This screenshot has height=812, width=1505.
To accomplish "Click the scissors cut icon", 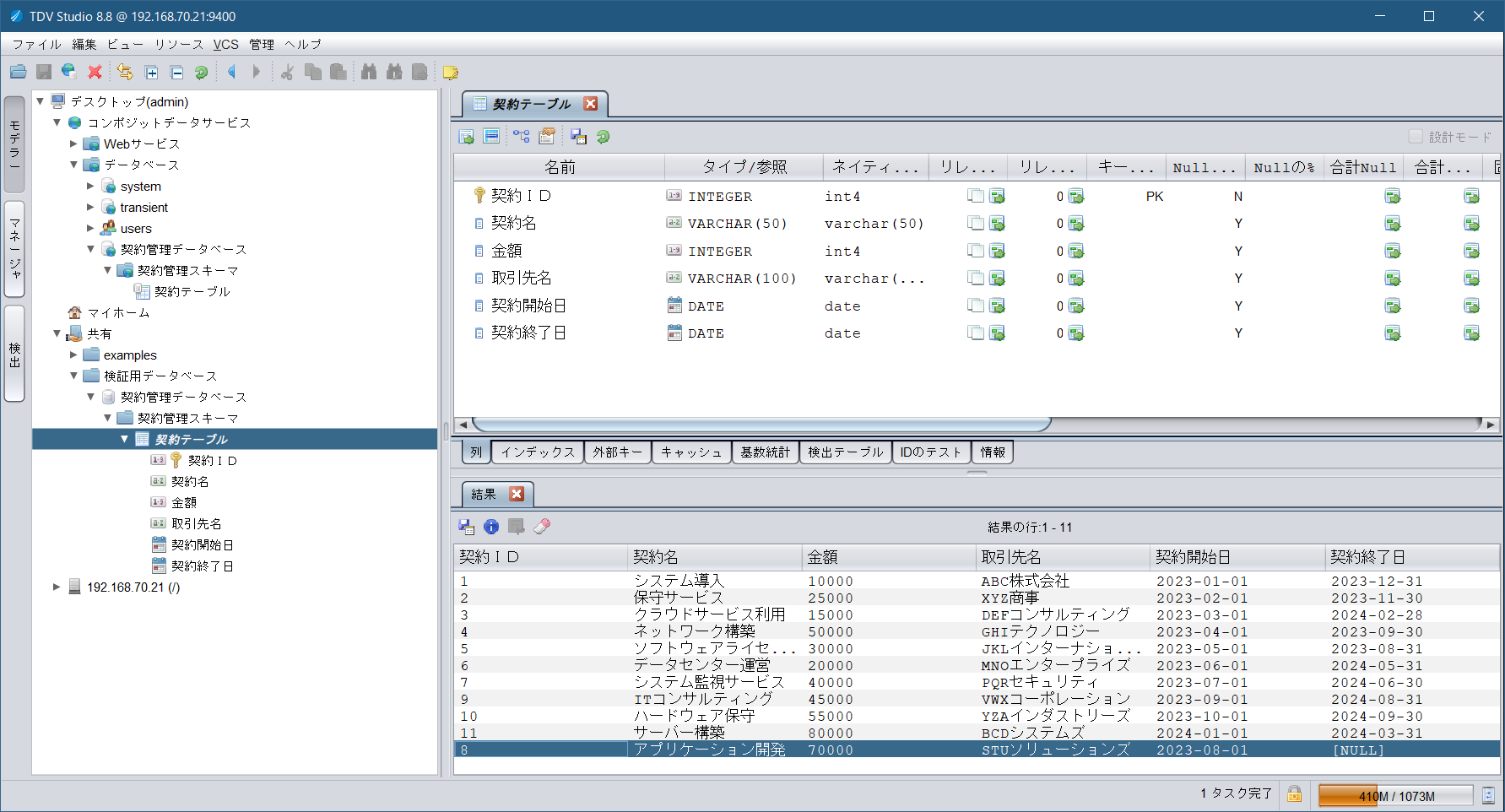I will 287,73.
